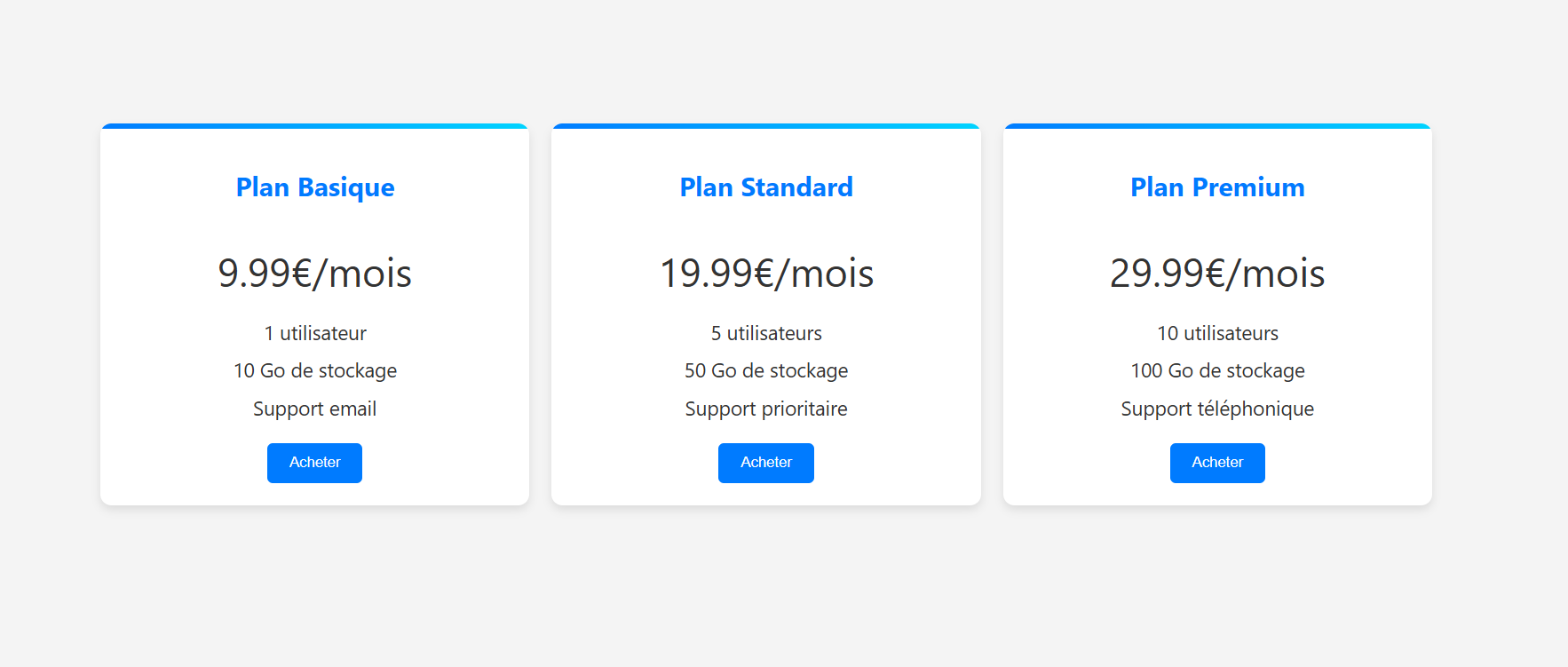Click the 10 utilisateurs feature text

tap(1217, 333)
